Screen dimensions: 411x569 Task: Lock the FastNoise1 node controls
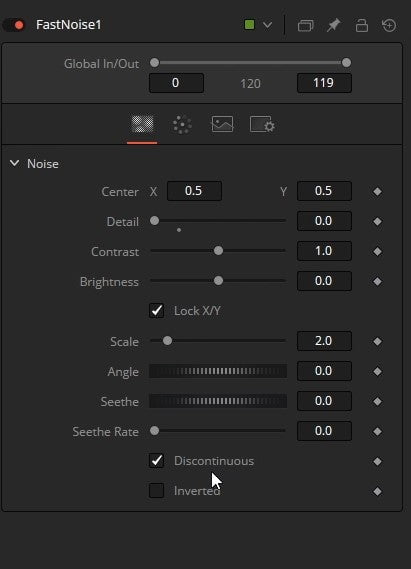click(x=361, y=25)
